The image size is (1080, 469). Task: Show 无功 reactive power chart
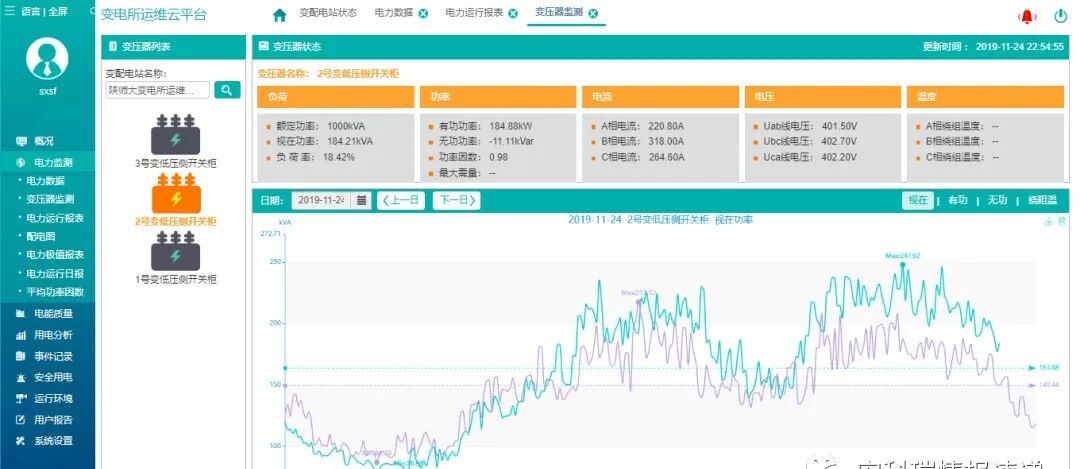pos(997,200)
